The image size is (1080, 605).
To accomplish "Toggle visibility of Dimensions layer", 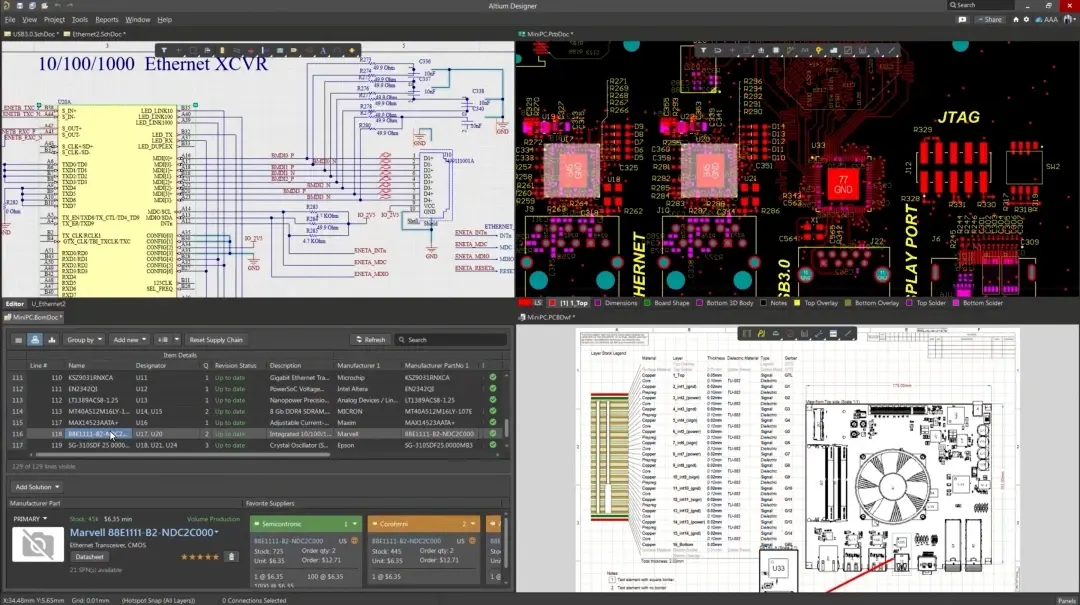I will tap(598, 303).
